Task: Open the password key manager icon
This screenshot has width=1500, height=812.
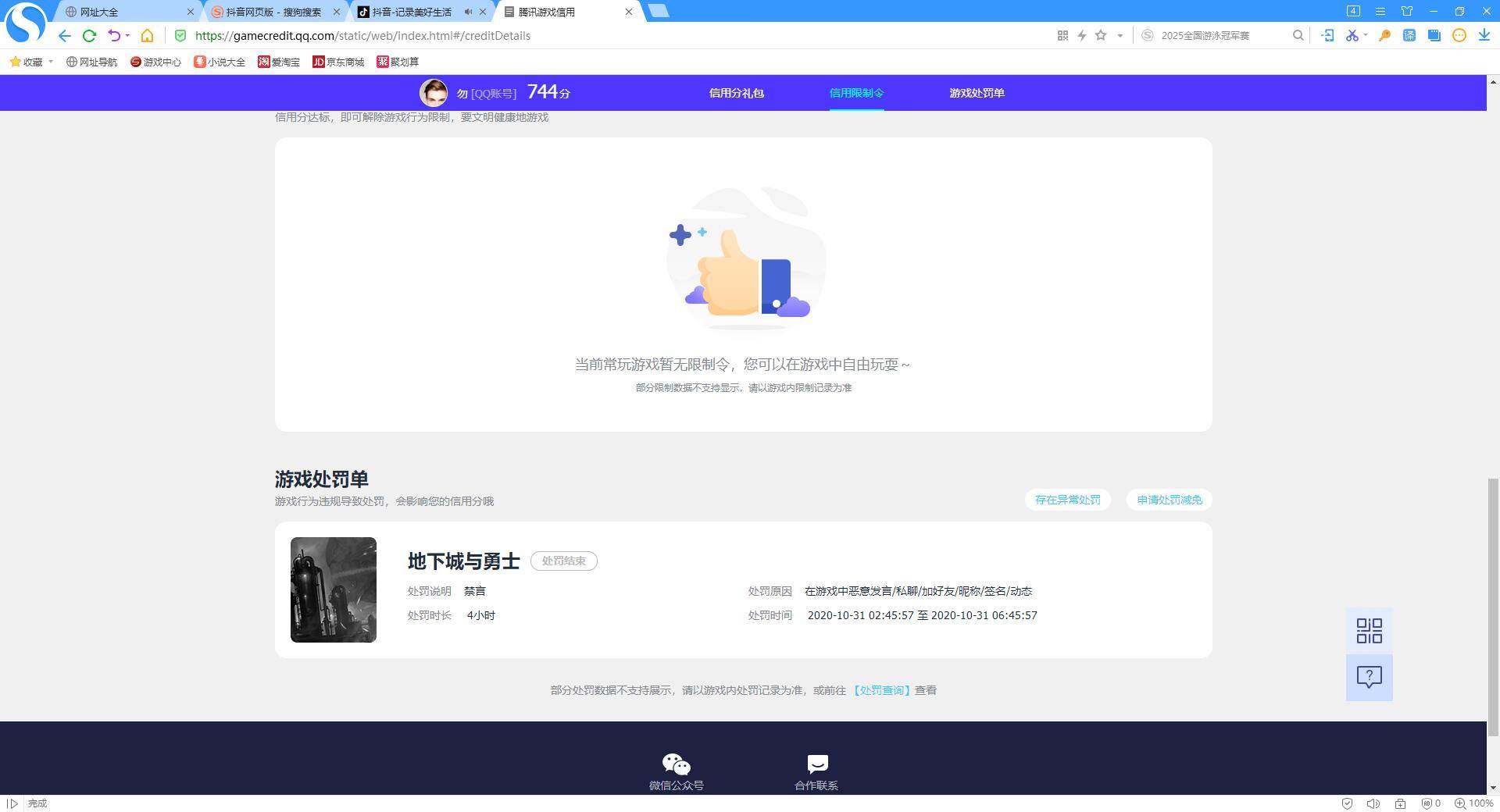Action: [1384, 36]
